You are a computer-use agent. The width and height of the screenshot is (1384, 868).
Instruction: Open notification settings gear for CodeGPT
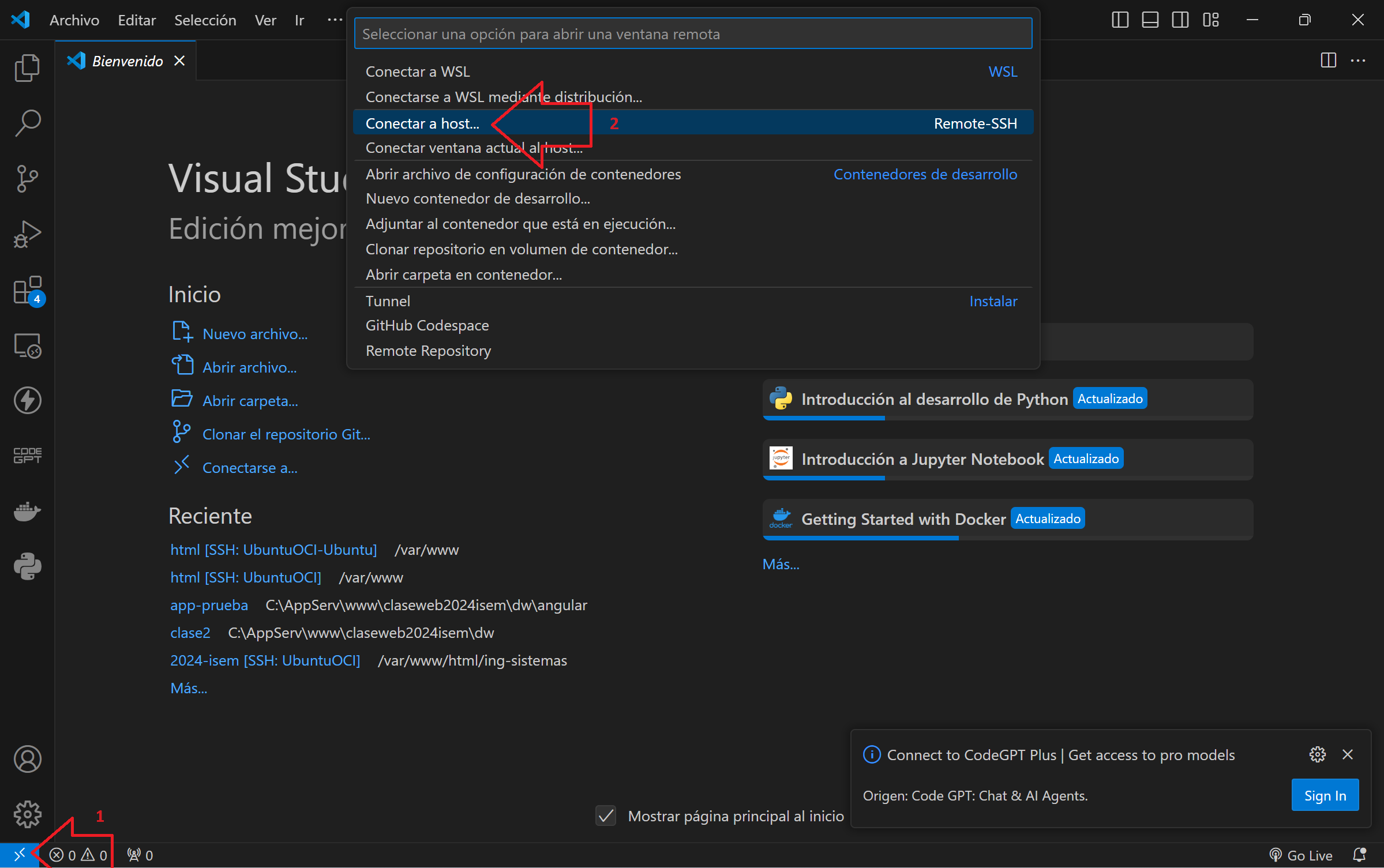click(1317, 754)
